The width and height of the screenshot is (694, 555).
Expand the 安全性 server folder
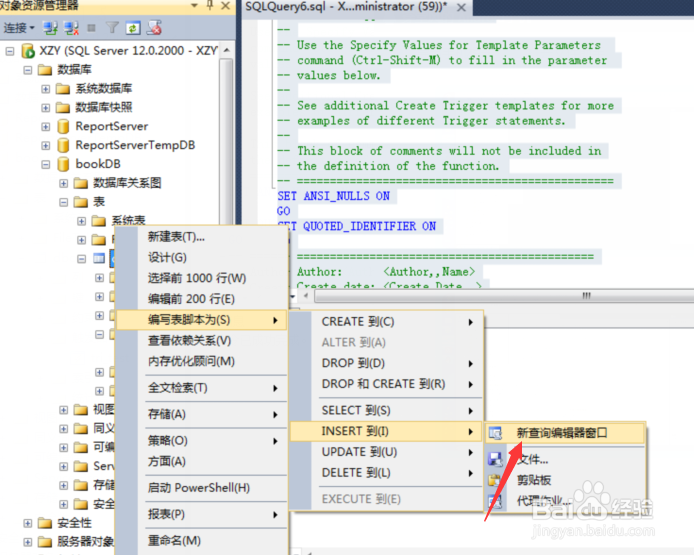coord(28,523)
